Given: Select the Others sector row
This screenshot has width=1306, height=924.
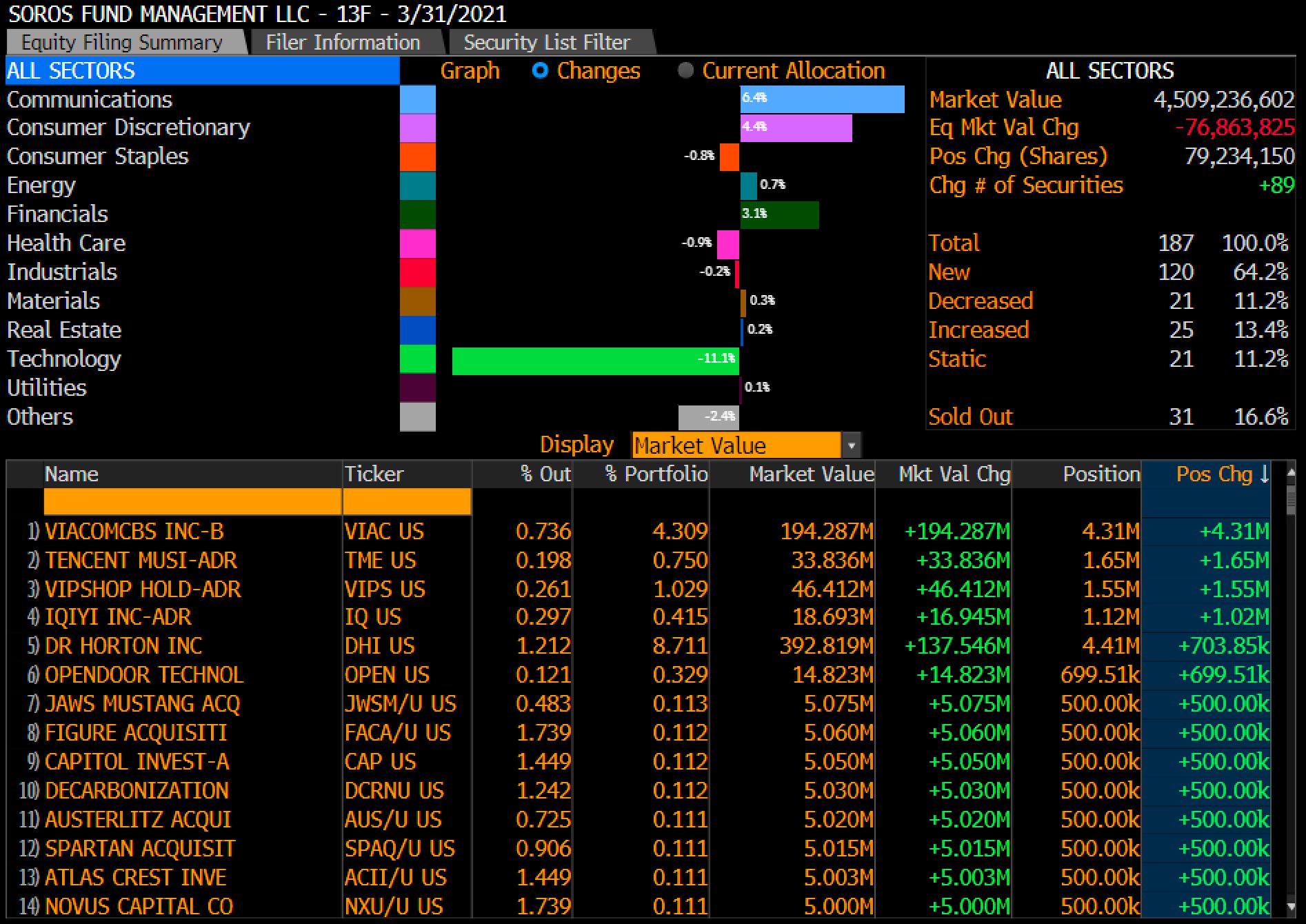Looking at the screenshot, I should (x=203, y=417).
